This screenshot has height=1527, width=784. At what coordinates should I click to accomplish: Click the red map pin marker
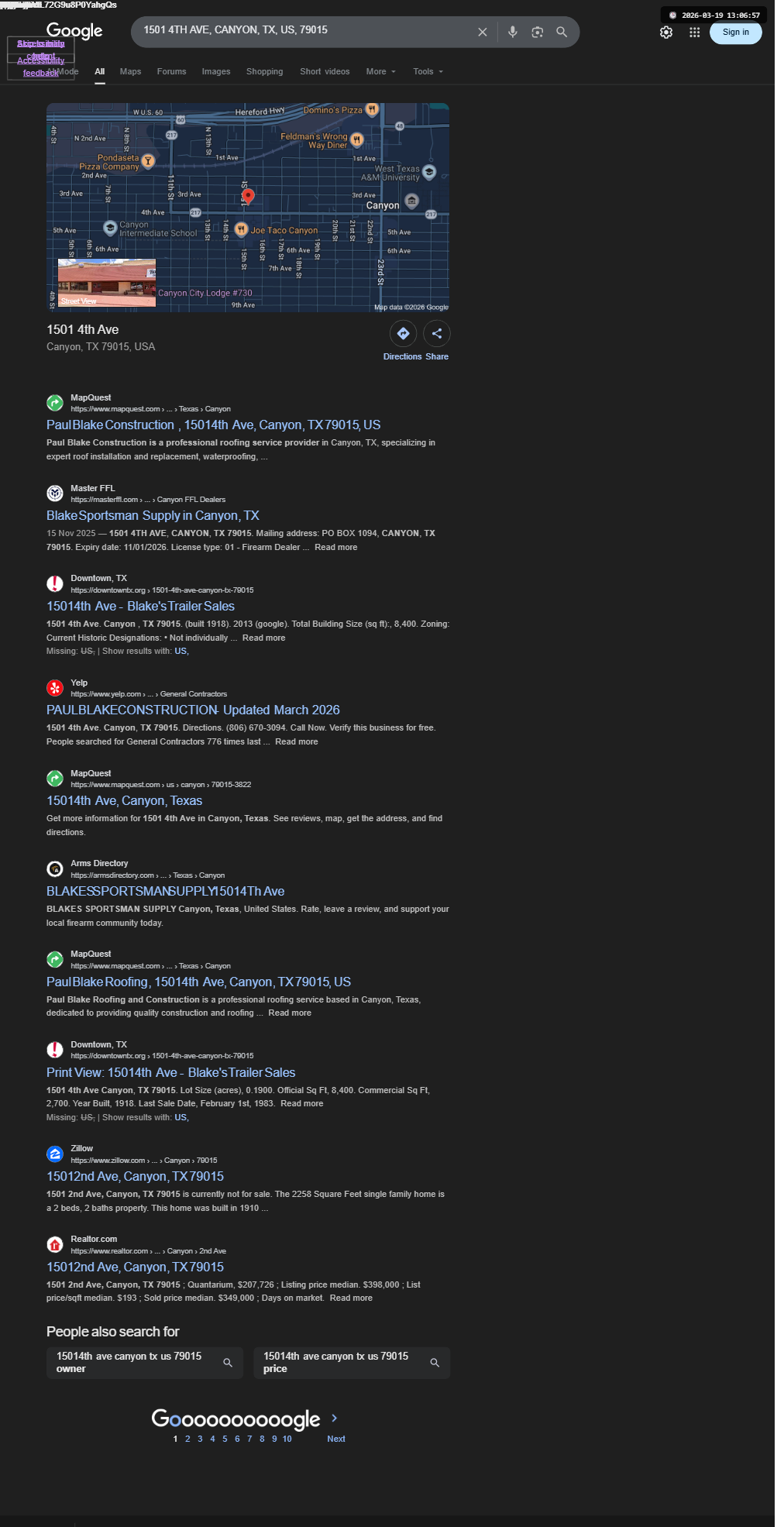pyautogui.click(x=248, y=197)
